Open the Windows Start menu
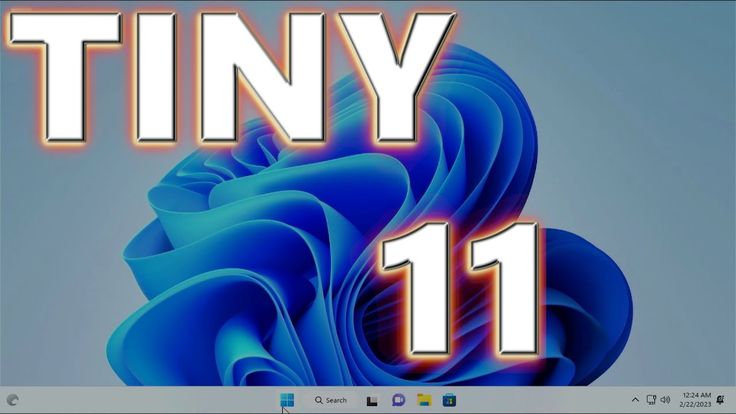This screenshot has height=414, width=736. pyautogui.click(x=287, y=400)
